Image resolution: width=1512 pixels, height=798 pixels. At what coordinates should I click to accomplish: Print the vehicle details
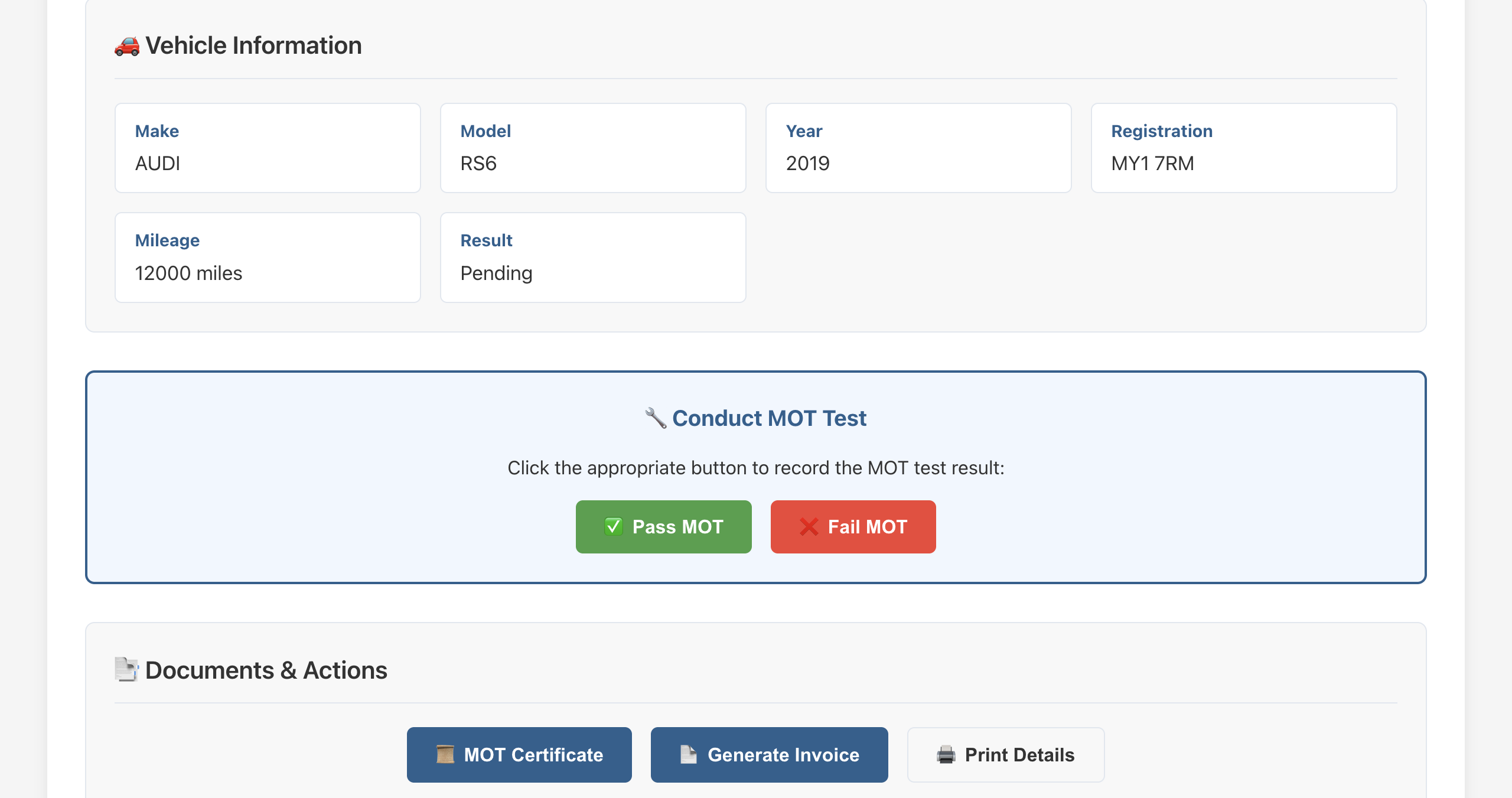[x=1005, y=754]
